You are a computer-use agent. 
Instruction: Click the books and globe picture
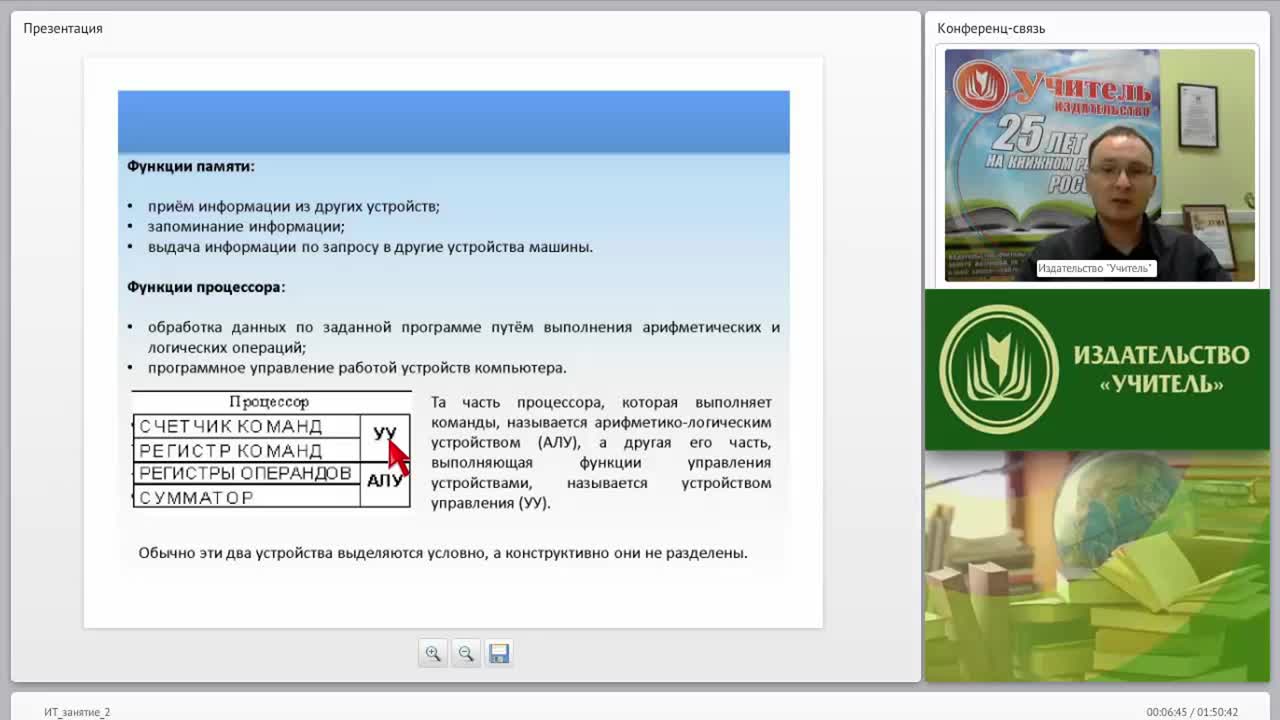click(x=1097, y=566)
